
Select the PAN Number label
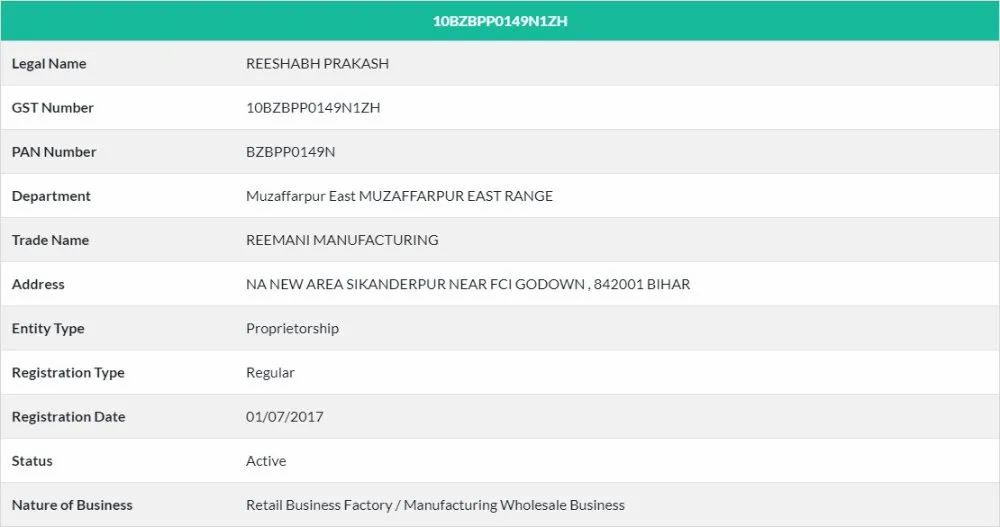[x=54, y=152]
